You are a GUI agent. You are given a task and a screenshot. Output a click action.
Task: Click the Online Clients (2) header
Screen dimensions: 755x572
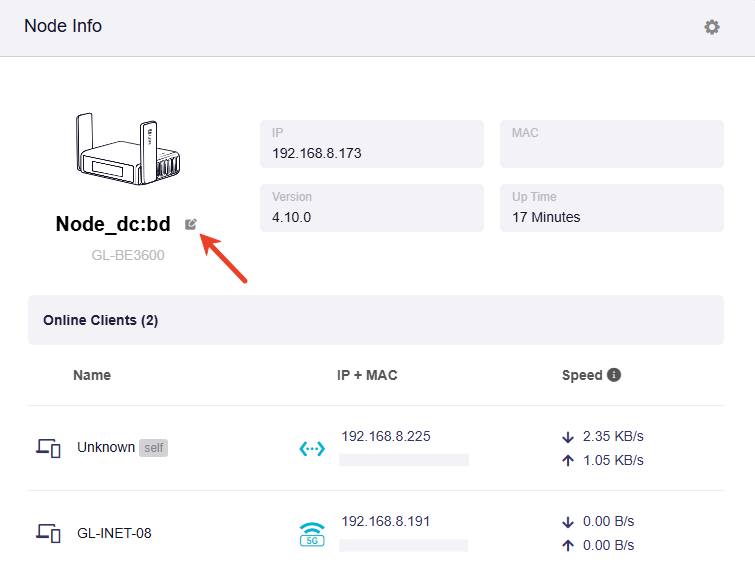click(376, 320)
